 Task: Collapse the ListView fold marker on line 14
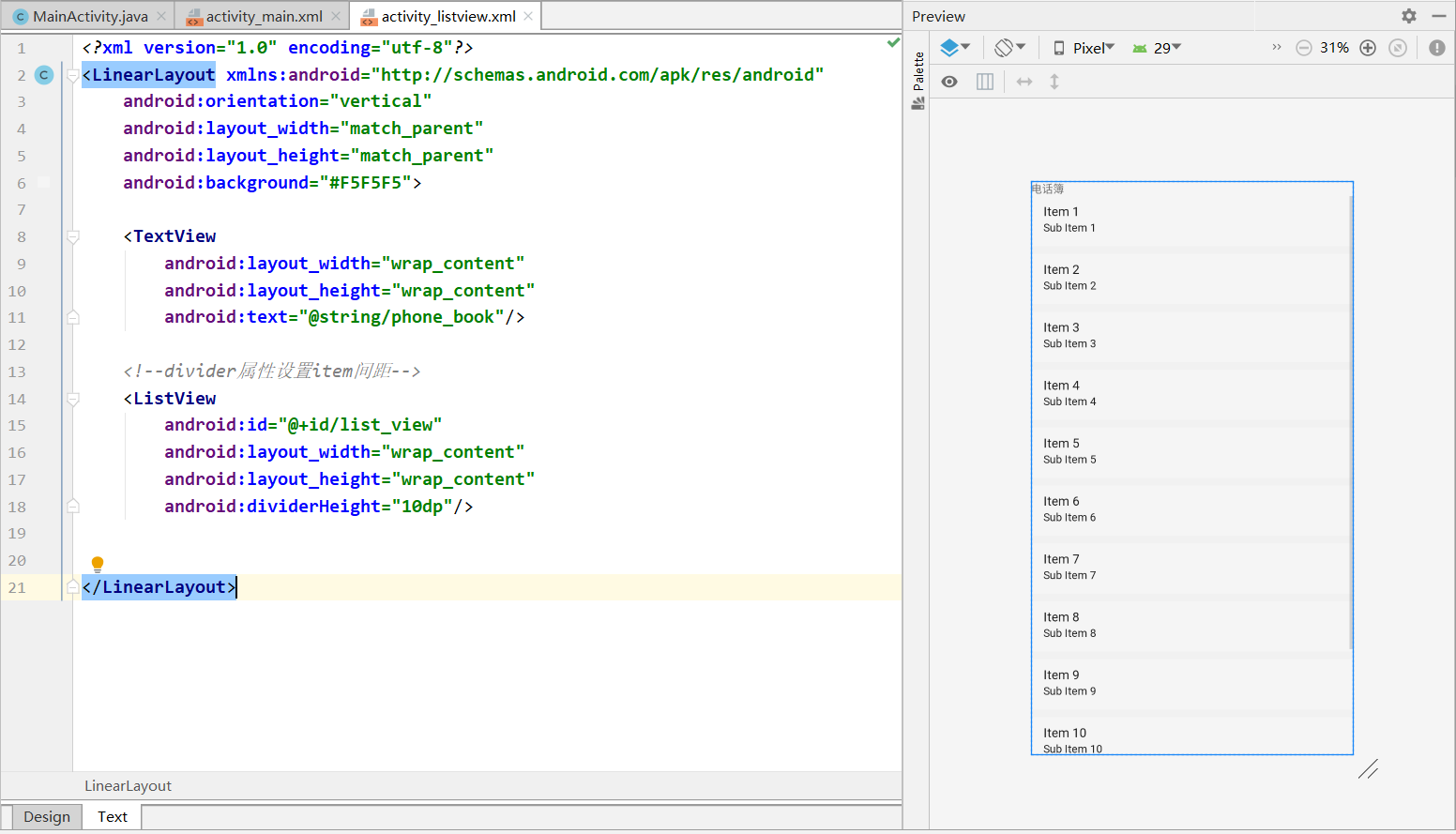[73, 399]
